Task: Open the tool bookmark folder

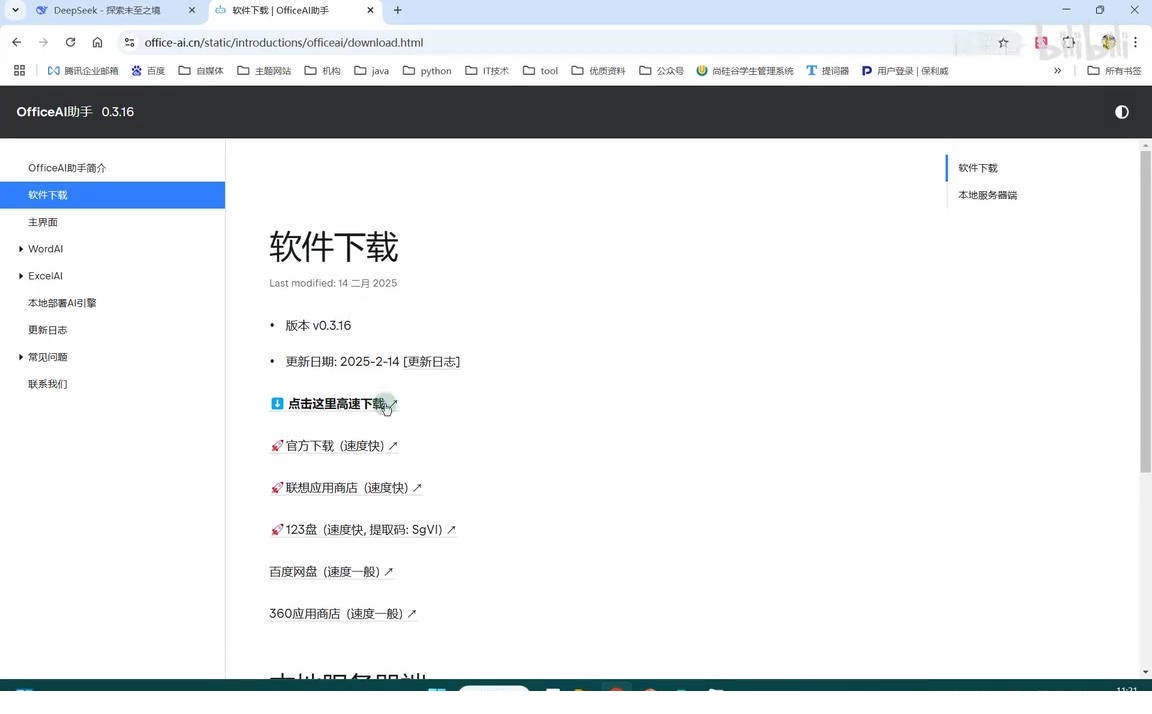Action: 540,71
